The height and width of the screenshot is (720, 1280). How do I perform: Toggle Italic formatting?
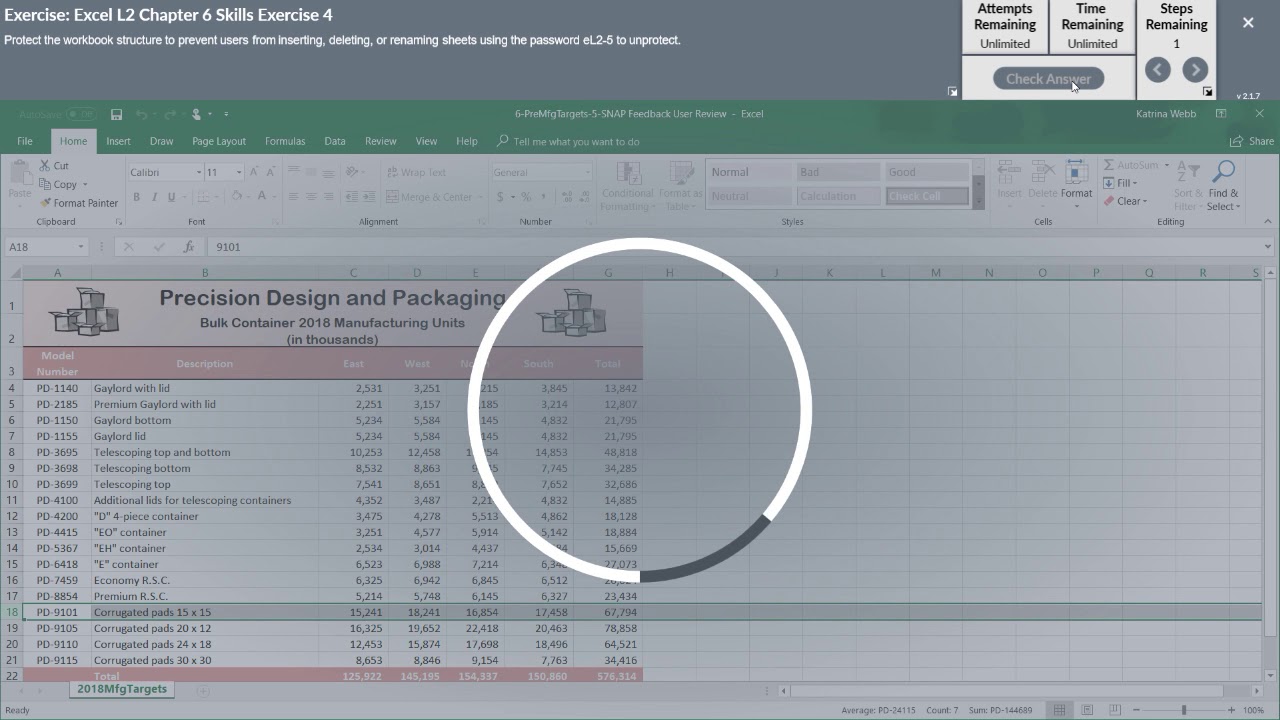pos(154,197)
